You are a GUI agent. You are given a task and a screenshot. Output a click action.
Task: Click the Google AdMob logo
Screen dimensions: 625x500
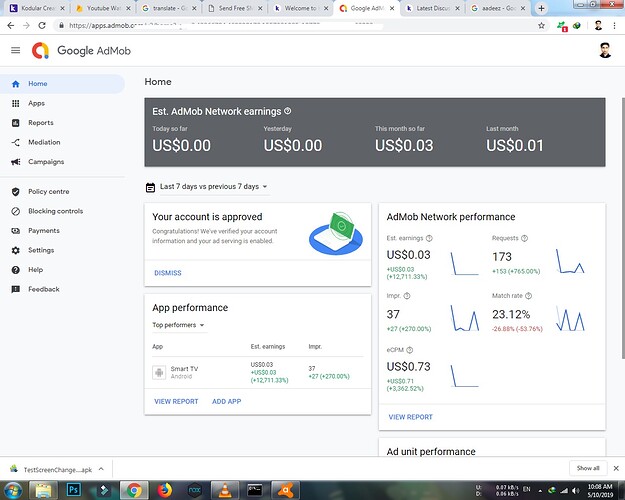[x=81, y=51]
